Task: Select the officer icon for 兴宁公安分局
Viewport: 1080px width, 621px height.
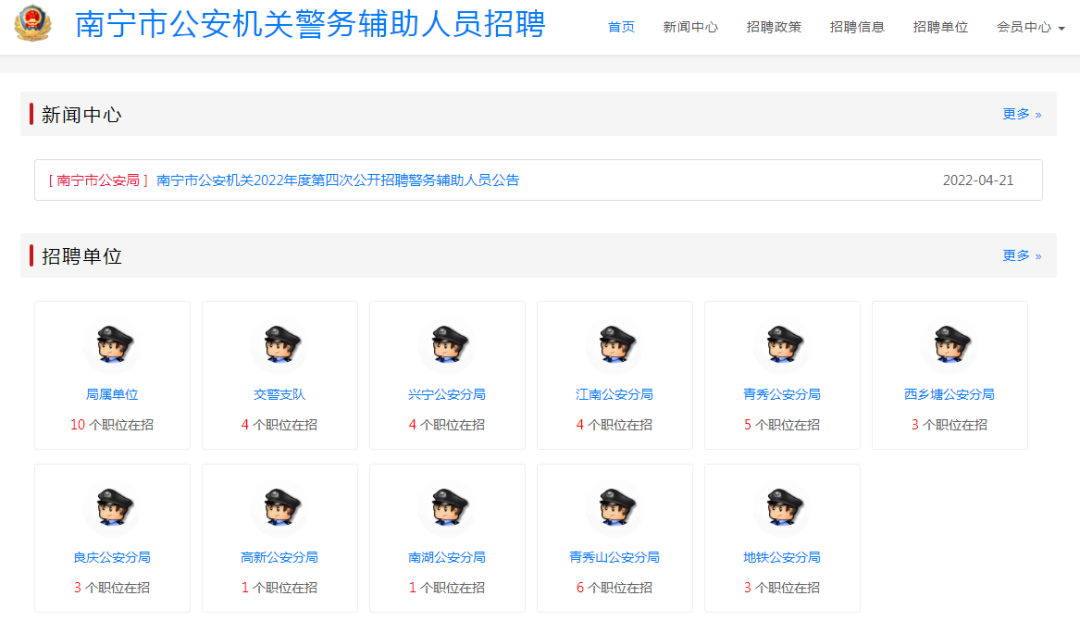Action: (x=447, y=345)
